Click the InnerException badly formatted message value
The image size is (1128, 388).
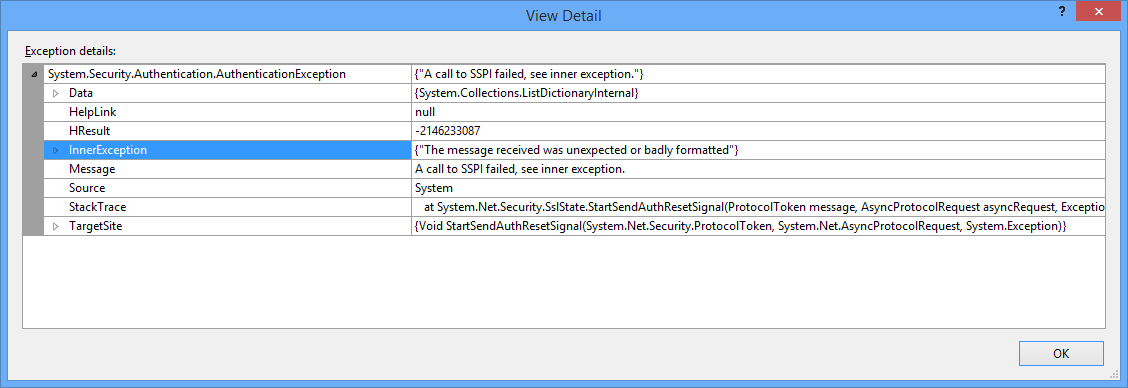[577, 150]
